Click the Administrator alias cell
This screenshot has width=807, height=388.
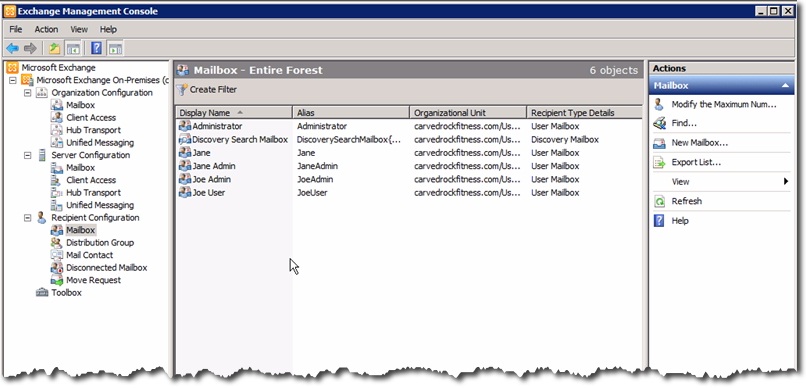[322, 126]
